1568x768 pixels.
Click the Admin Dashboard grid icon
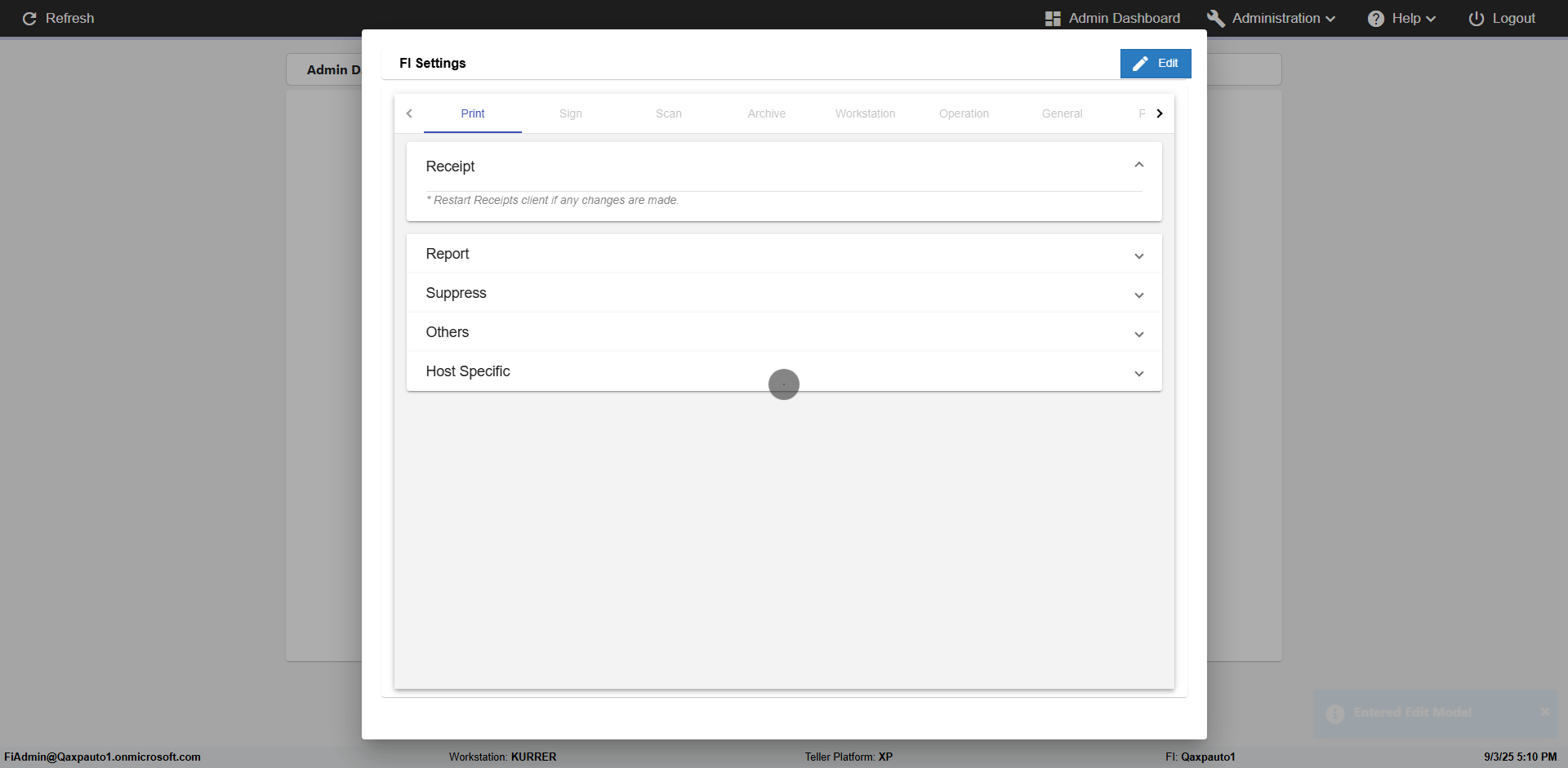[x=1053, y=19]
